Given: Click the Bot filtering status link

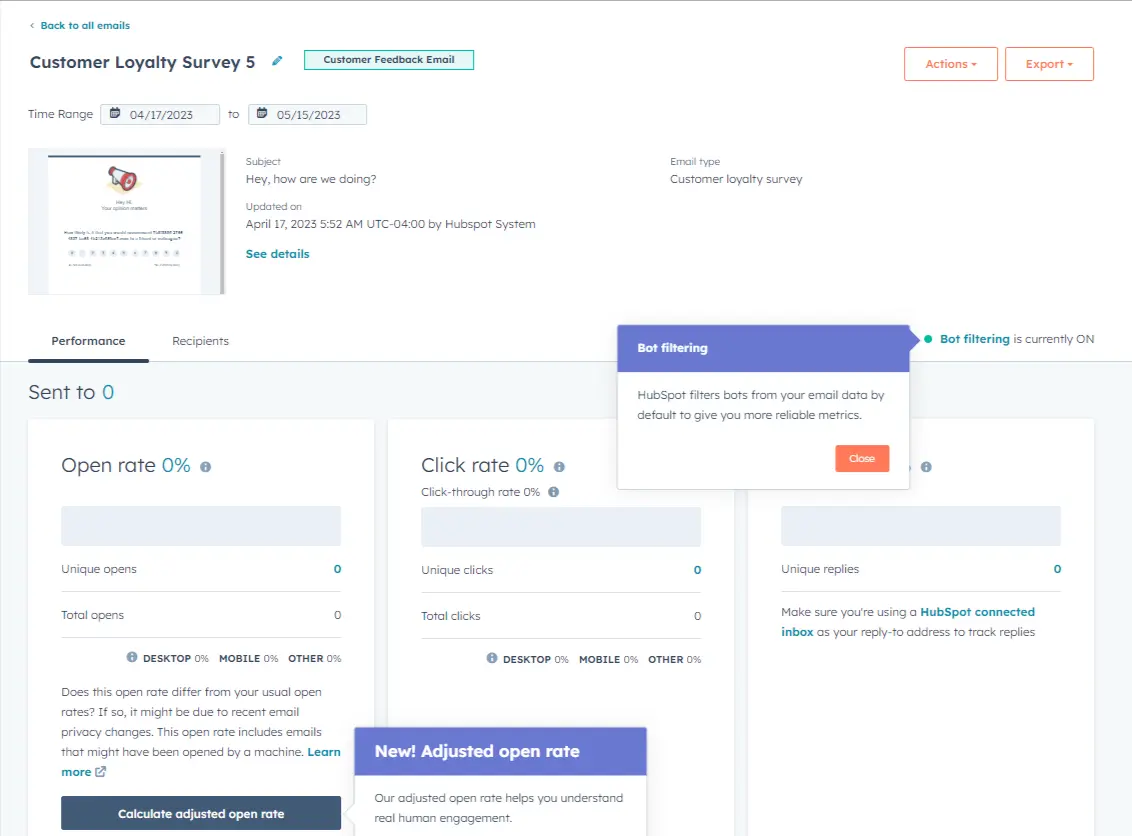Looking at the screenshot, I should coord(974,339).
